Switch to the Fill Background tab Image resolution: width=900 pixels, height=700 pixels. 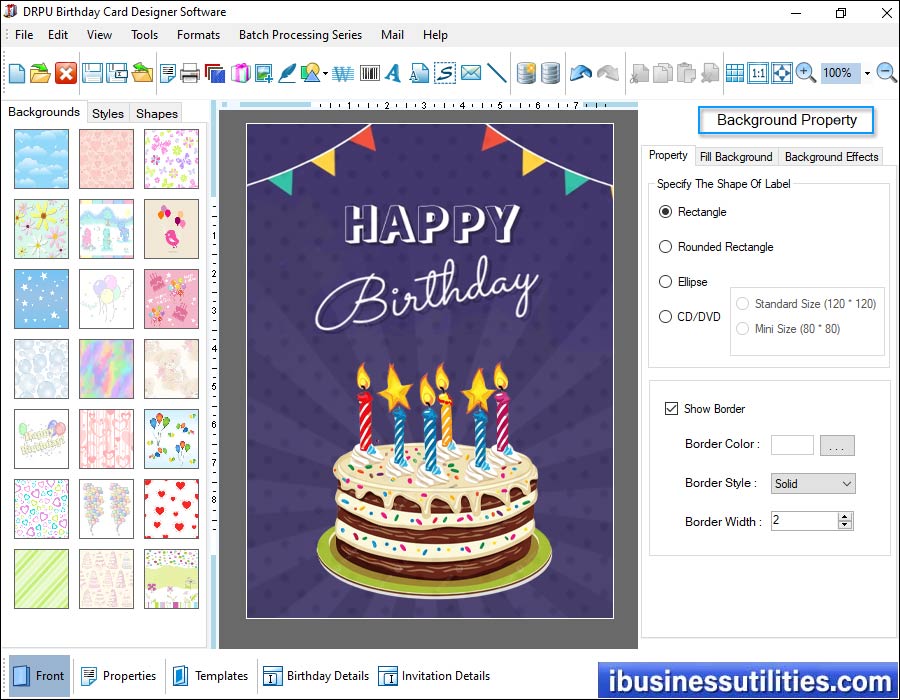[736, 157]
